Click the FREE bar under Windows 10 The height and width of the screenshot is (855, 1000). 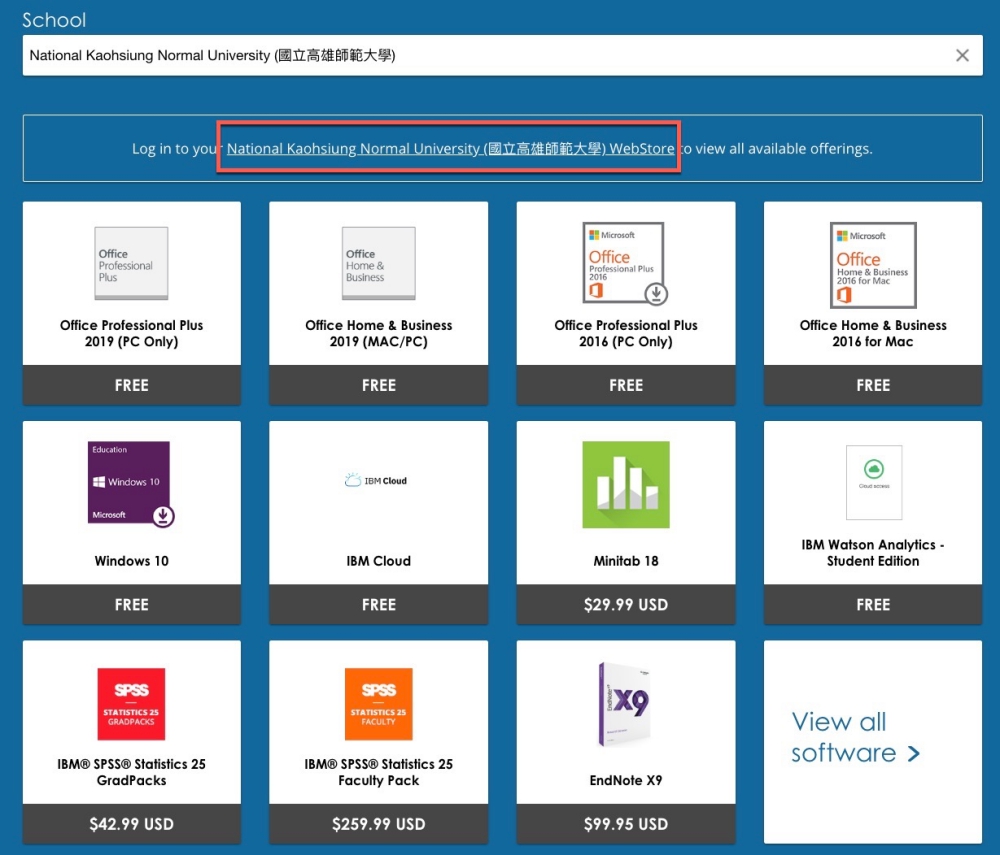click(131, 605)
